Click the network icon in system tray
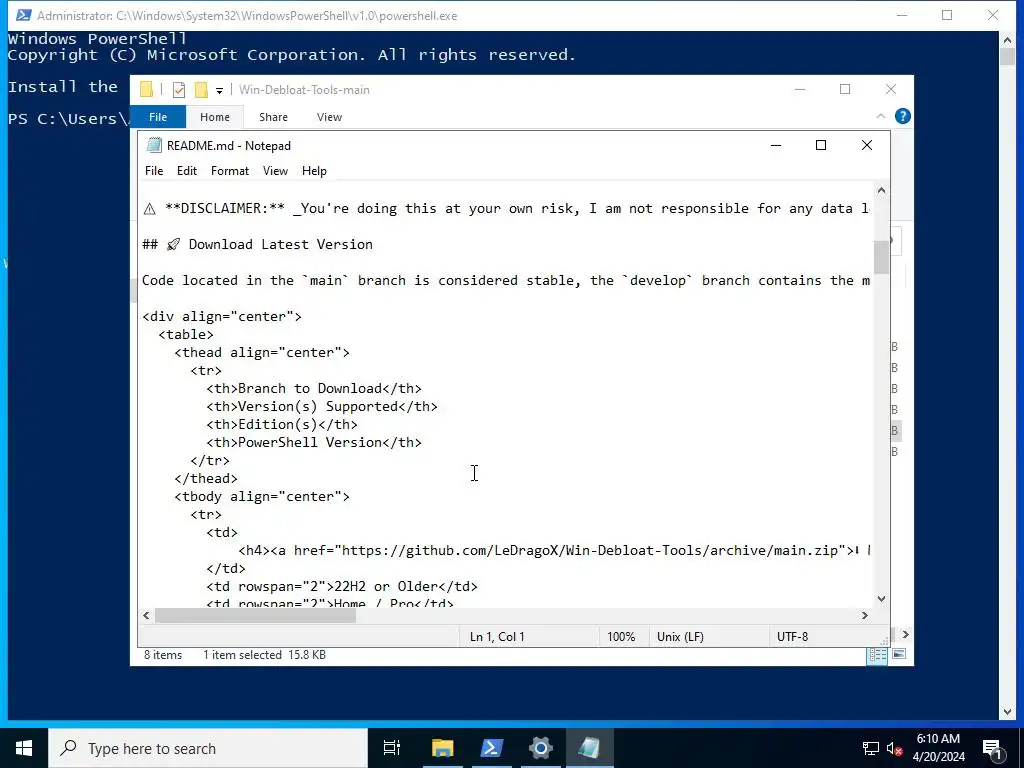 [x=871, y=748]
